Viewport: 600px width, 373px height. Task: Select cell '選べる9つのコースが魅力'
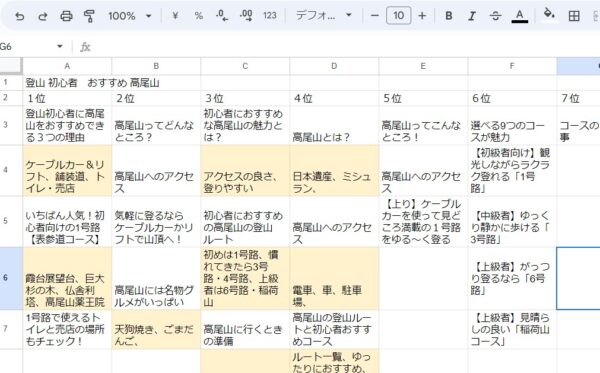tap(512, 125)
